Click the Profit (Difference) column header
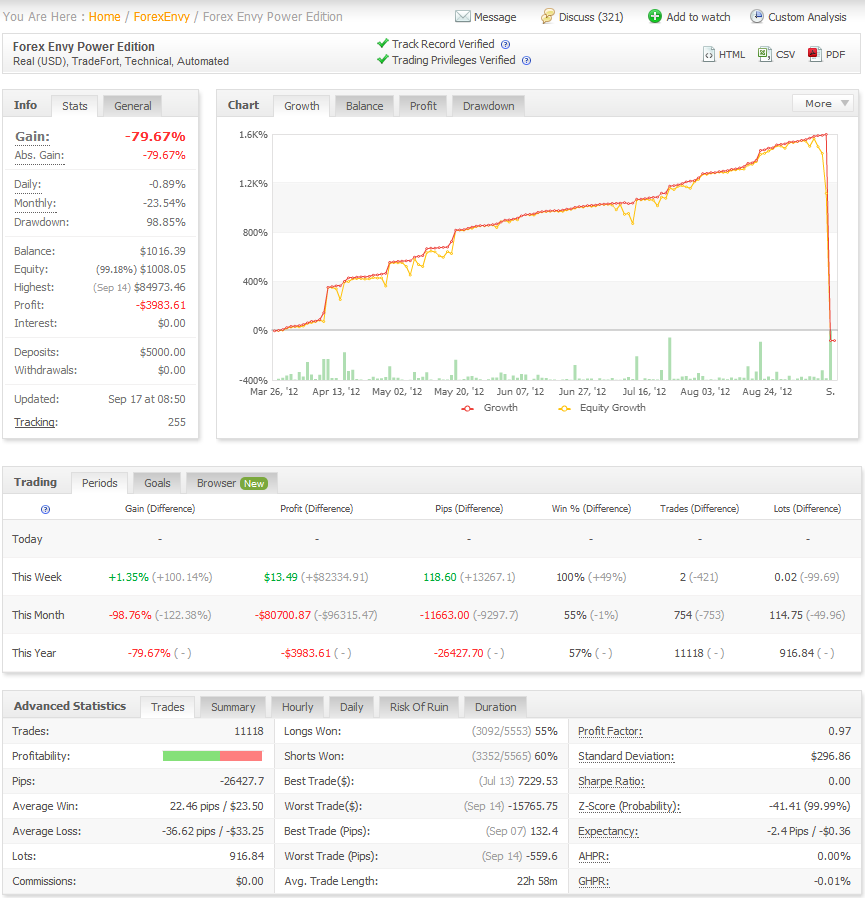 point(317,509)
